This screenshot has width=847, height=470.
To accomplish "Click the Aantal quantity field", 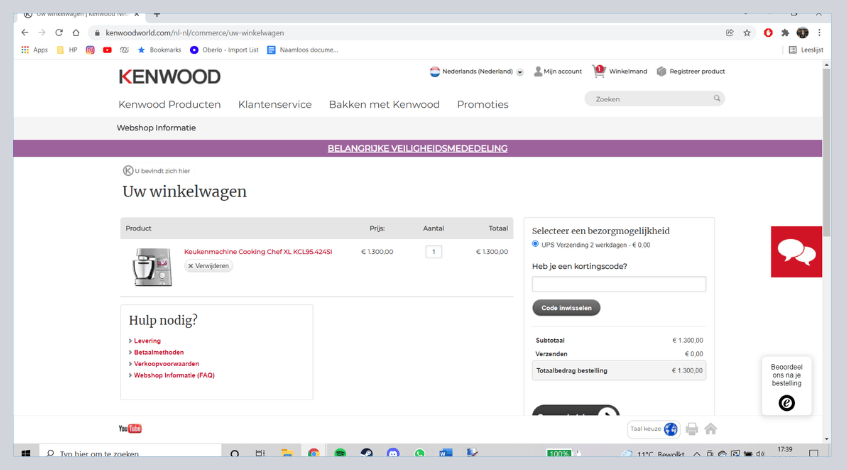I will click(433, 252).
